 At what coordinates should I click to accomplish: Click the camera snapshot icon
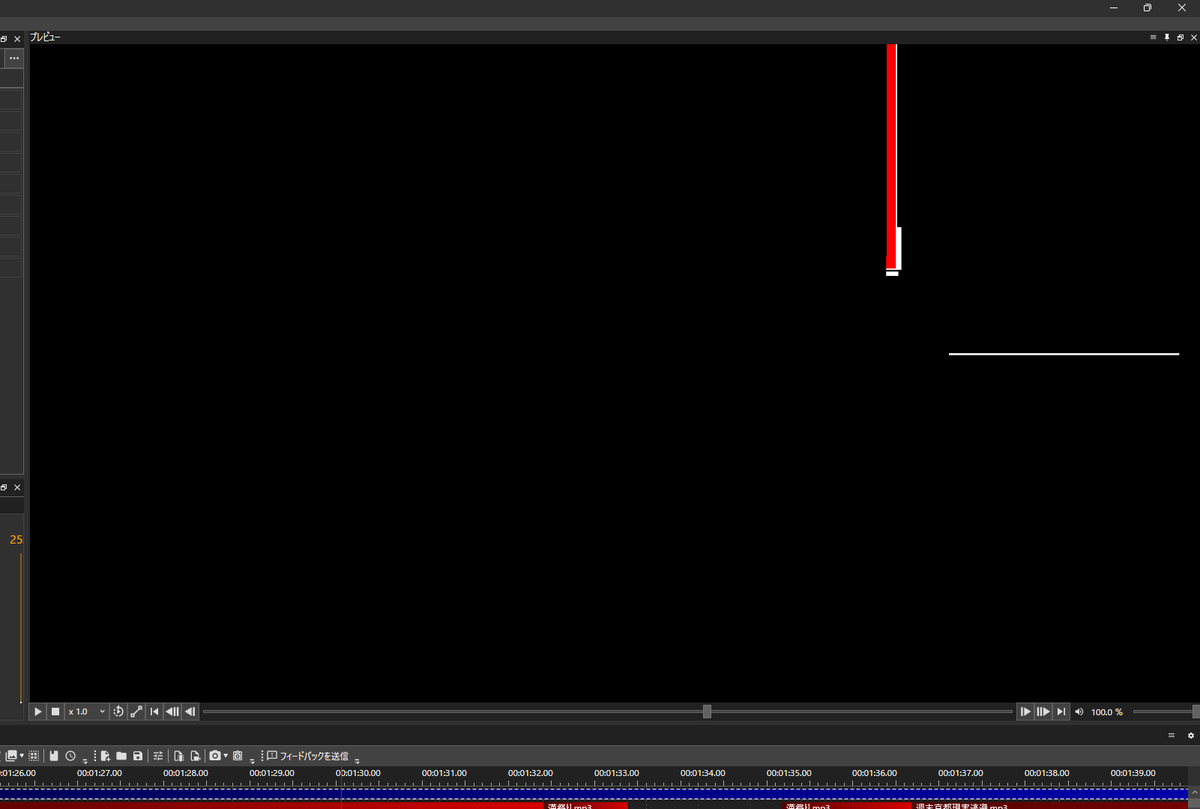coord(215,756)
